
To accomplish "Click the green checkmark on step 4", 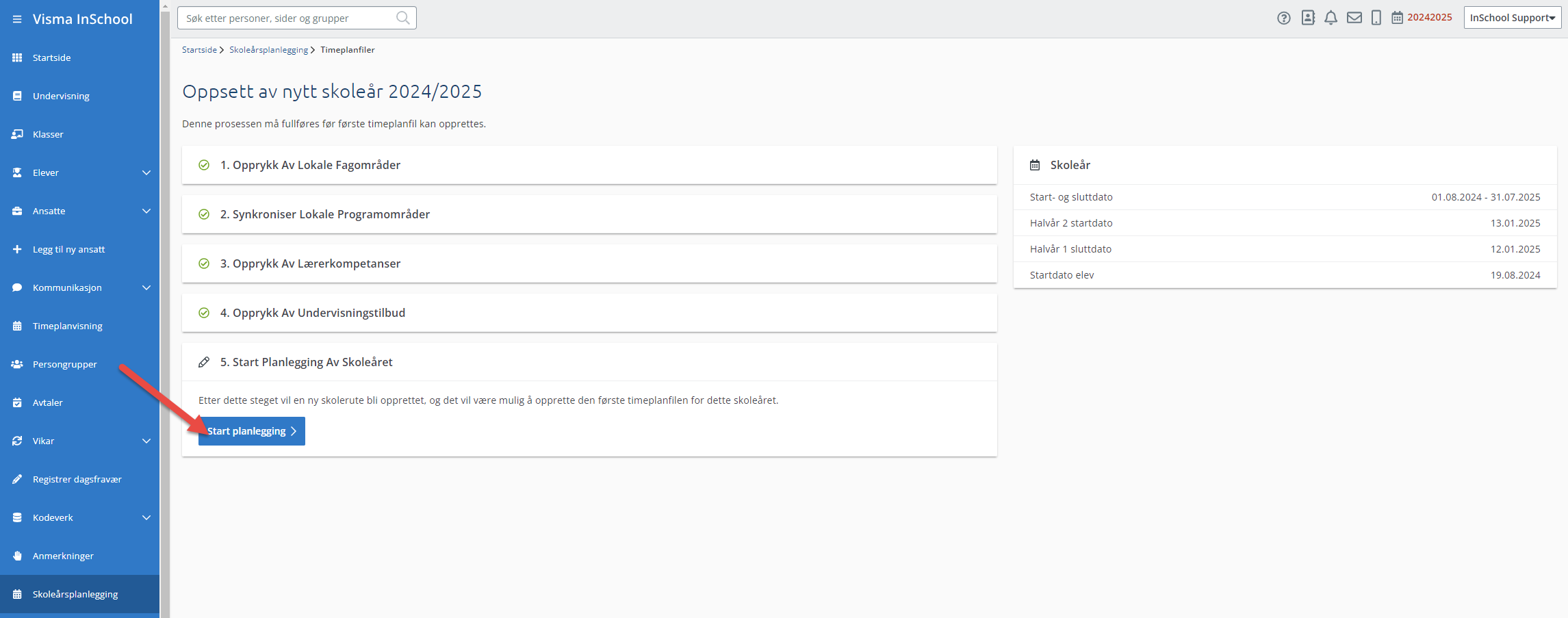I will (204, 313).
